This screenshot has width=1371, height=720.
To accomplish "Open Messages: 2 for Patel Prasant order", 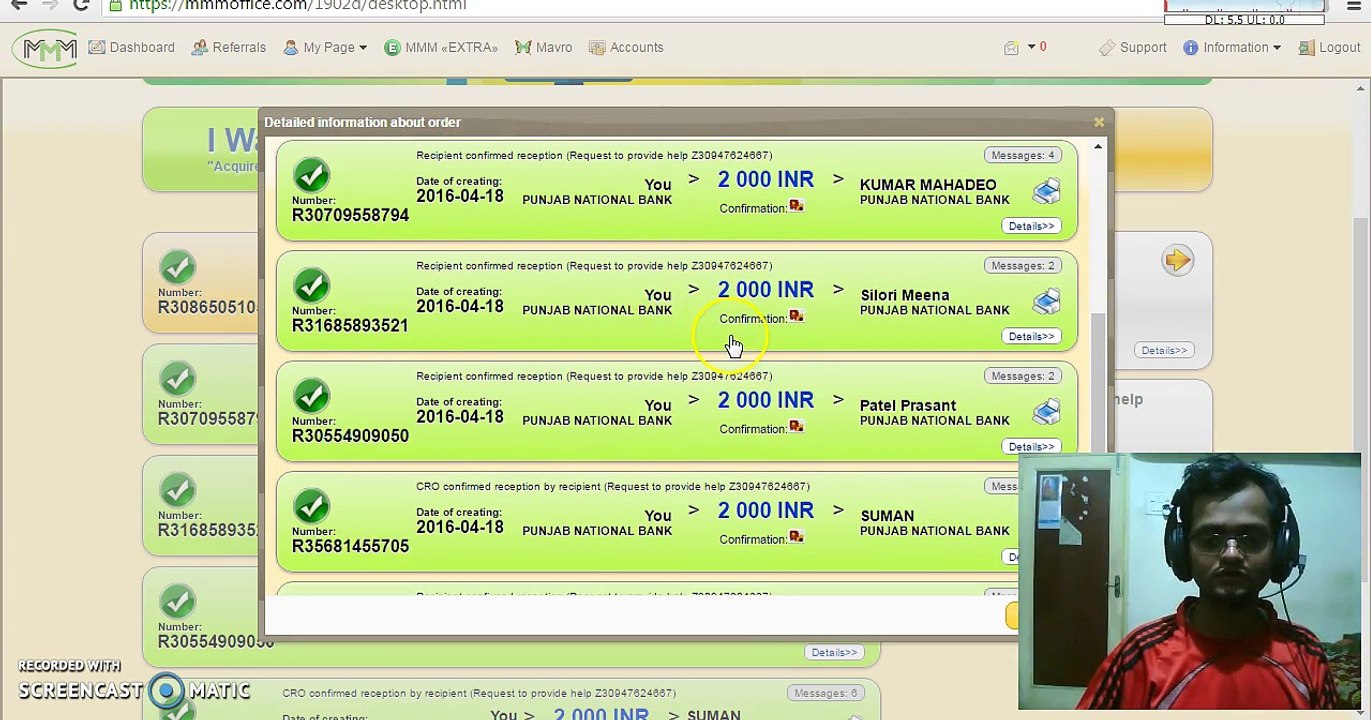I will point(1023,376).
